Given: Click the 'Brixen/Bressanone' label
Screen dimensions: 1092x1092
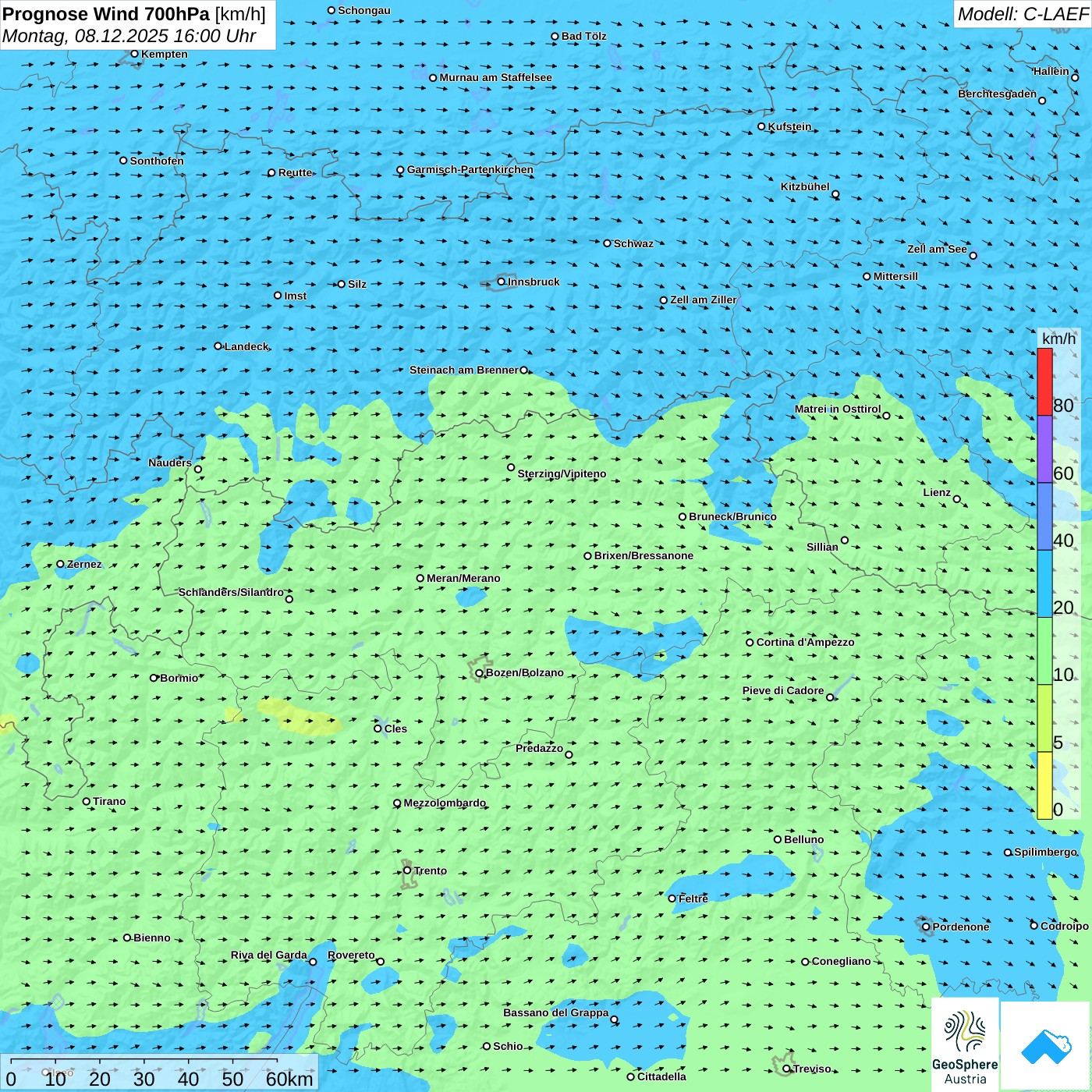Looking at the screenshot, I should [x=643, y=555].
